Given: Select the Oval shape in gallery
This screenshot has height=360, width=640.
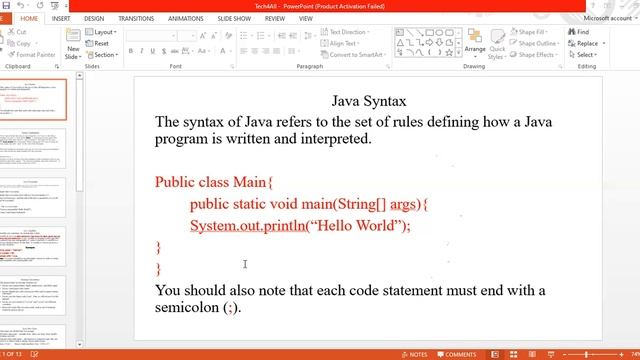Looking at the screenshot, I should point(439,32).
